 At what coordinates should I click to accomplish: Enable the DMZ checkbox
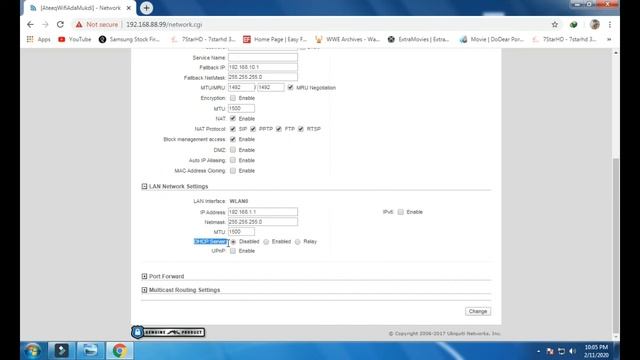(x=233, y=150)
